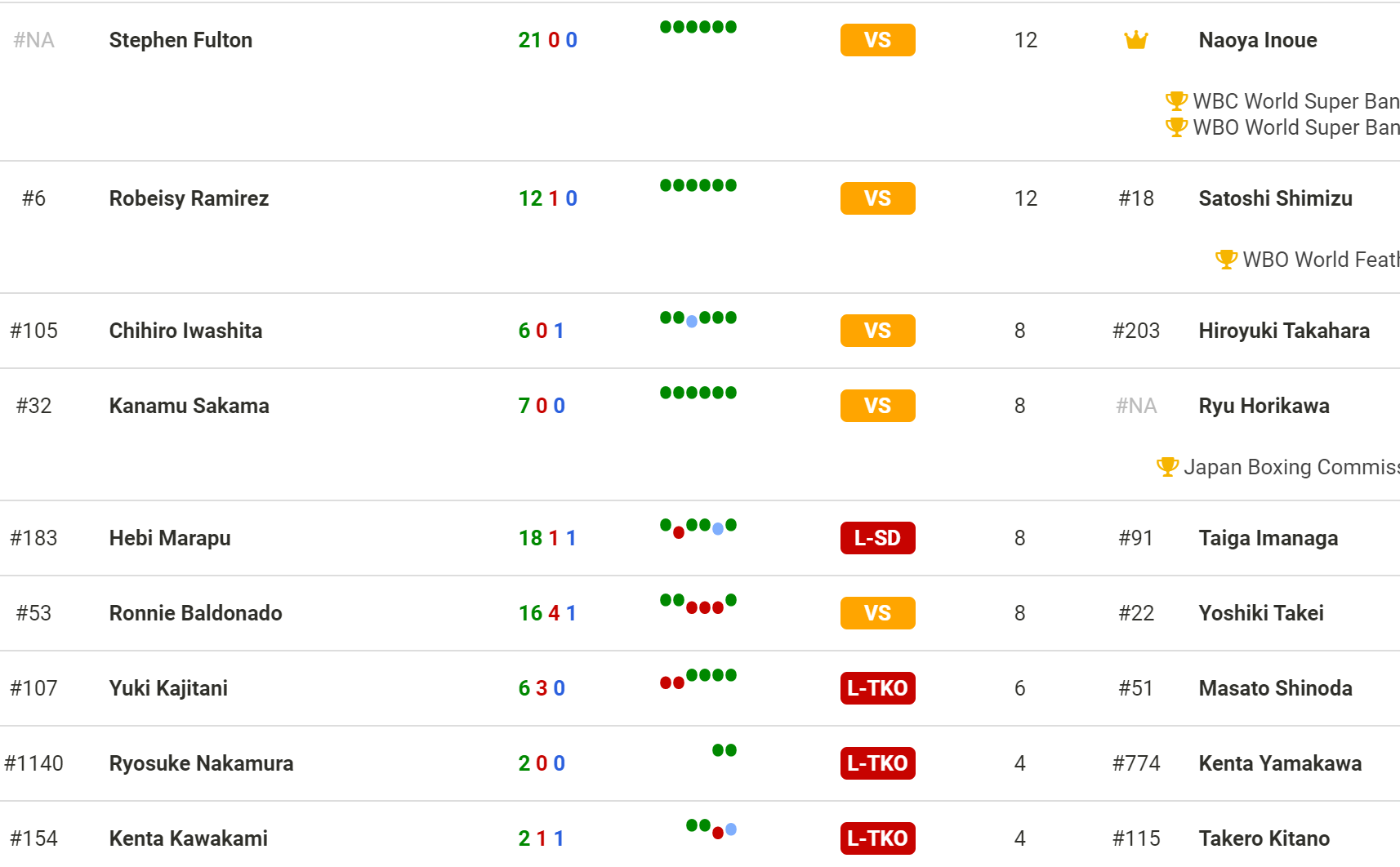Click Hebi Marapu's 18 1 1 record
This screenshot has height=867, width=1400.
[547, 538]
